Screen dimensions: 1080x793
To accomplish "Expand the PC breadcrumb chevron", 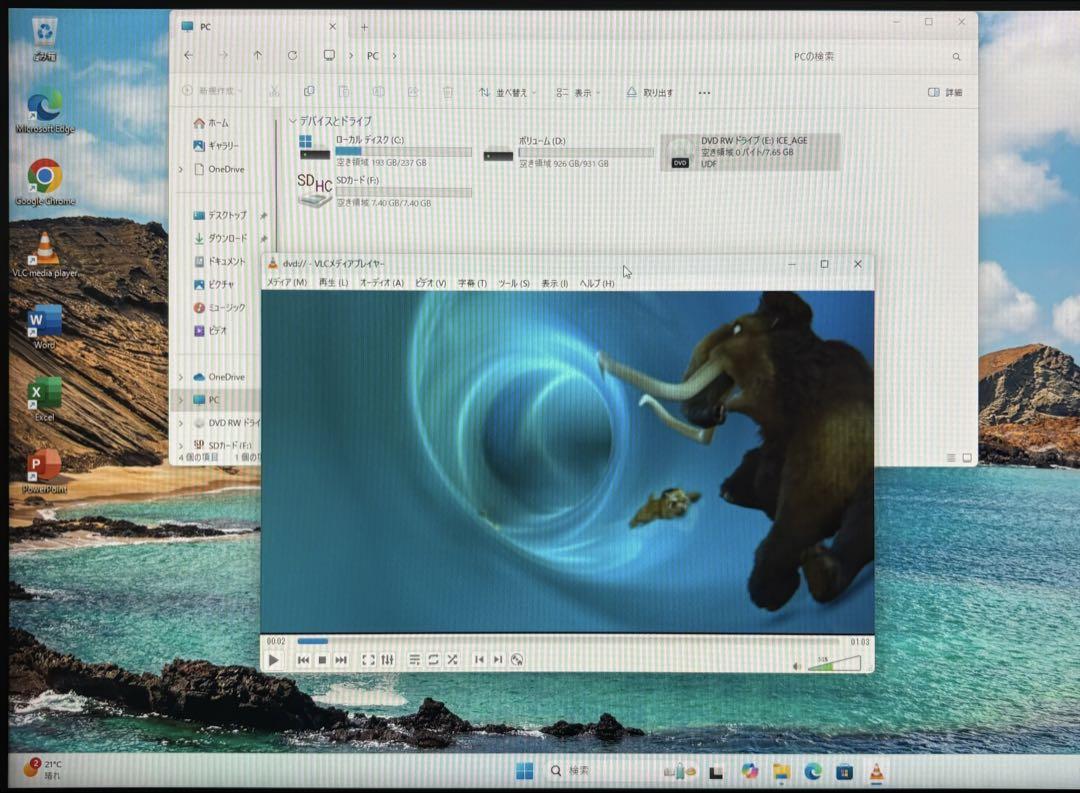I will tap(395, 56).
